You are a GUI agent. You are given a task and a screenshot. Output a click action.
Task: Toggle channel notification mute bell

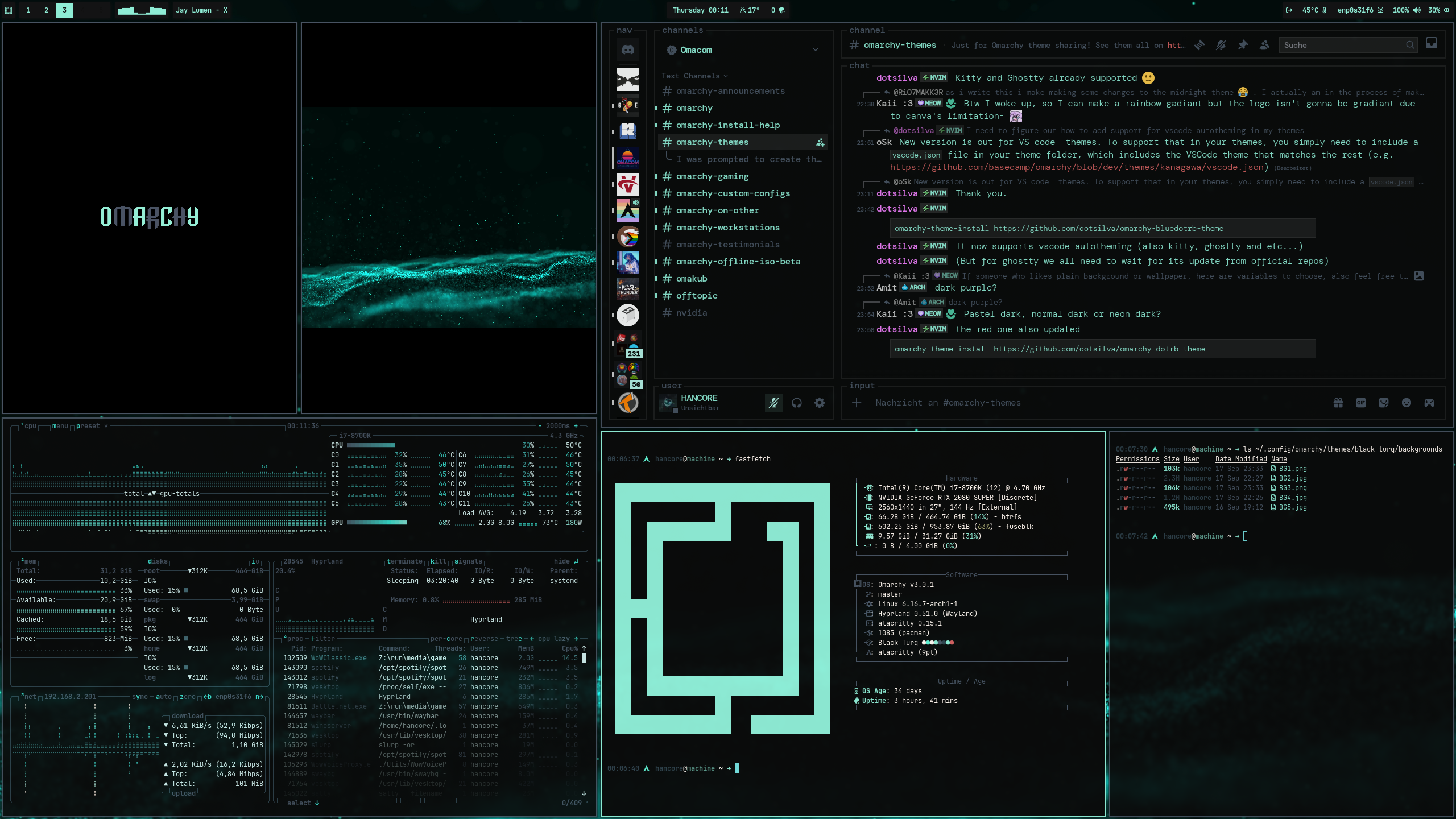pos(1221,45)
